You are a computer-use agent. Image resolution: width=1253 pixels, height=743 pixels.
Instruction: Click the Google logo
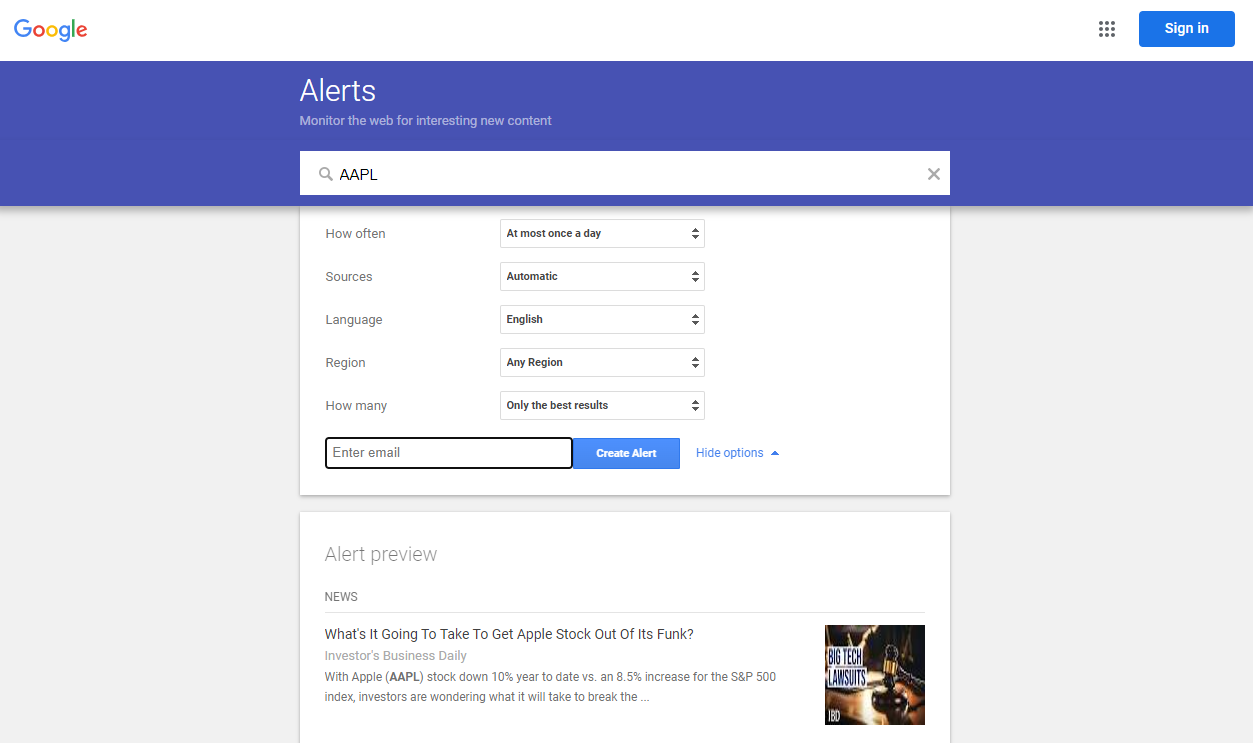click(x=51, y=30)
